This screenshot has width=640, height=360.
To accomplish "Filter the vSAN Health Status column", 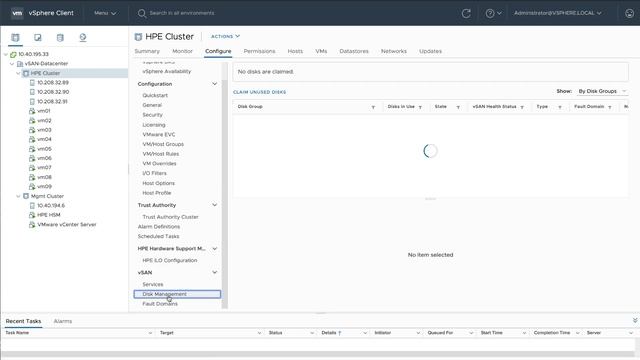I will [x=522, y=107].
